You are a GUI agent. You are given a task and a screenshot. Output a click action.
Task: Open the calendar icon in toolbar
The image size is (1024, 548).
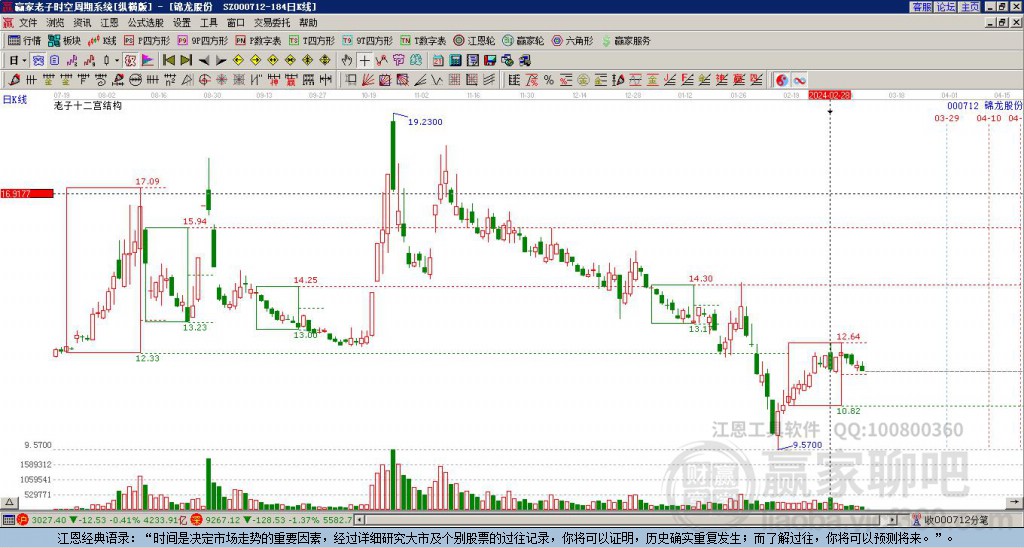pos(438,61)
